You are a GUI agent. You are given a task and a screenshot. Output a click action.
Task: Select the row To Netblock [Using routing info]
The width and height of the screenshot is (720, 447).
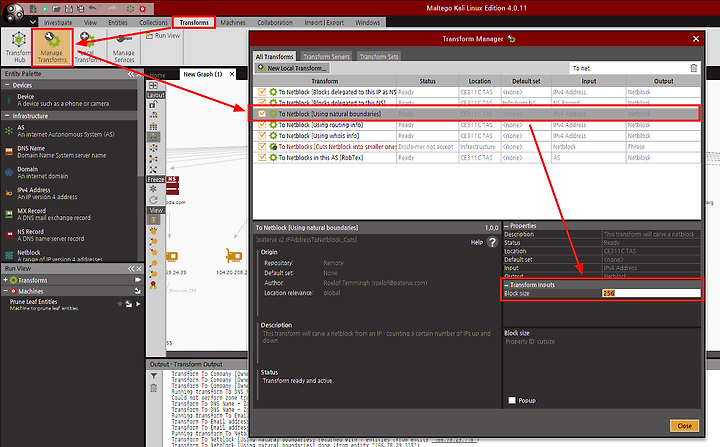[477, 124]
